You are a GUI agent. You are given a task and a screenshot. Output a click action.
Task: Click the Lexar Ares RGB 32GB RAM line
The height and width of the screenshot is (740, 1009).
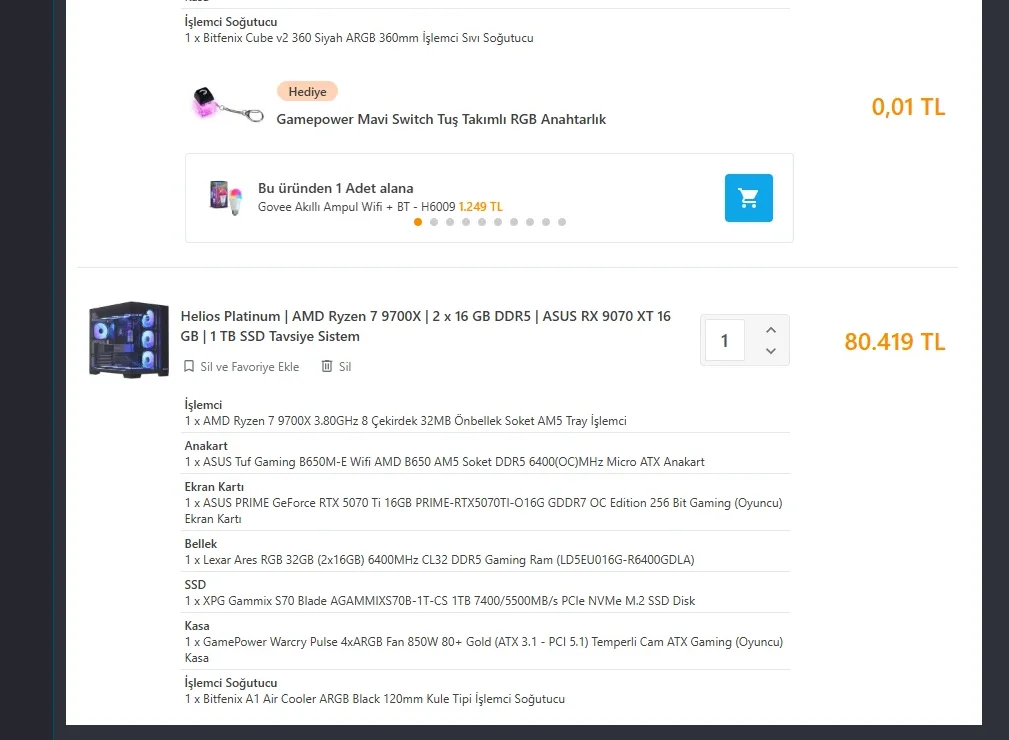pyautogui.click(x=440, y=560)
